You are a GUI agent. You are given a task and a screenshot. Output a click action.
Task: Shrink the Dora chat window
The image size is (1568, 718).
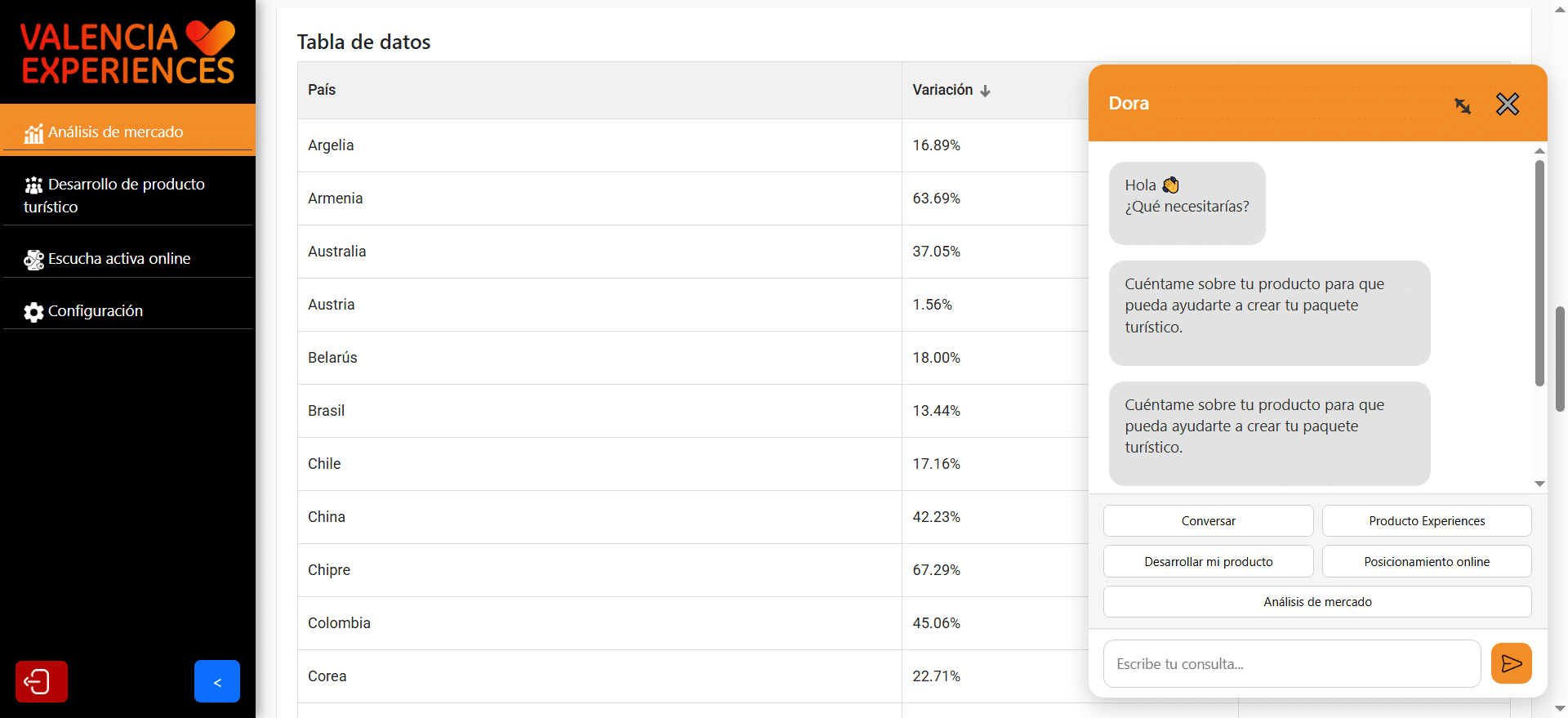click(x=1463, y=105)
